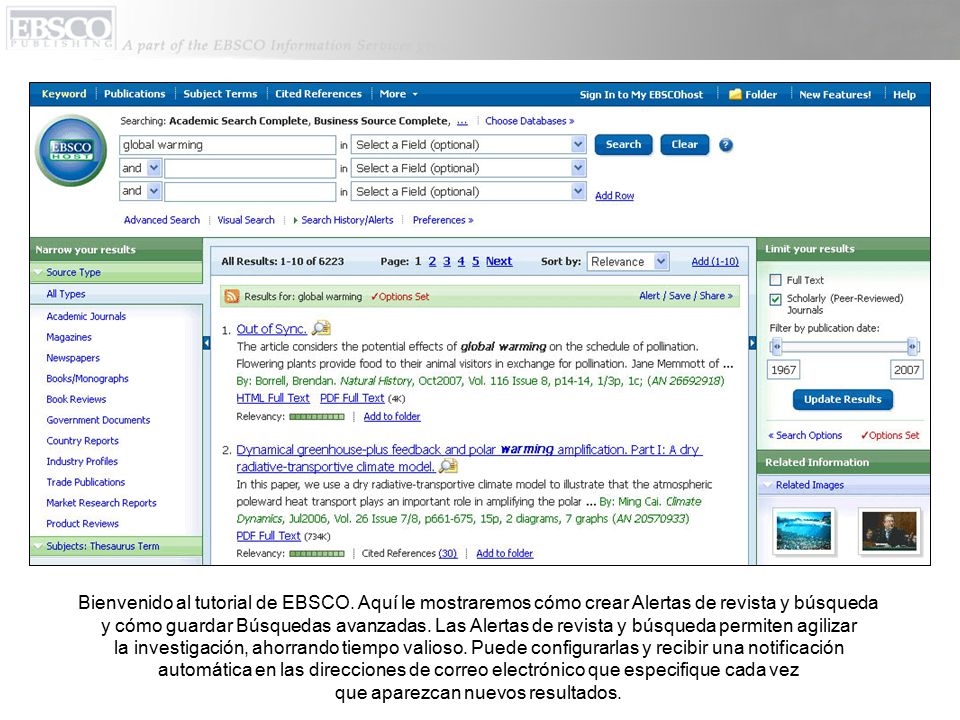Click the start year field showing 1967
The height and width of the screenshot is (720, 960).
click(x=784, y=370)
